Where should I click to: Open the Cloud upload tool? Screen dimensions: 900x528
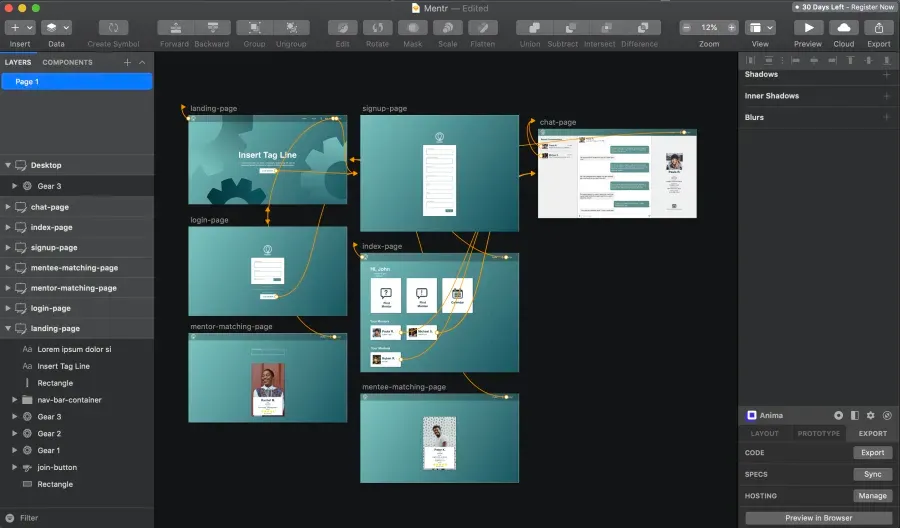click(x=843, y=28)
